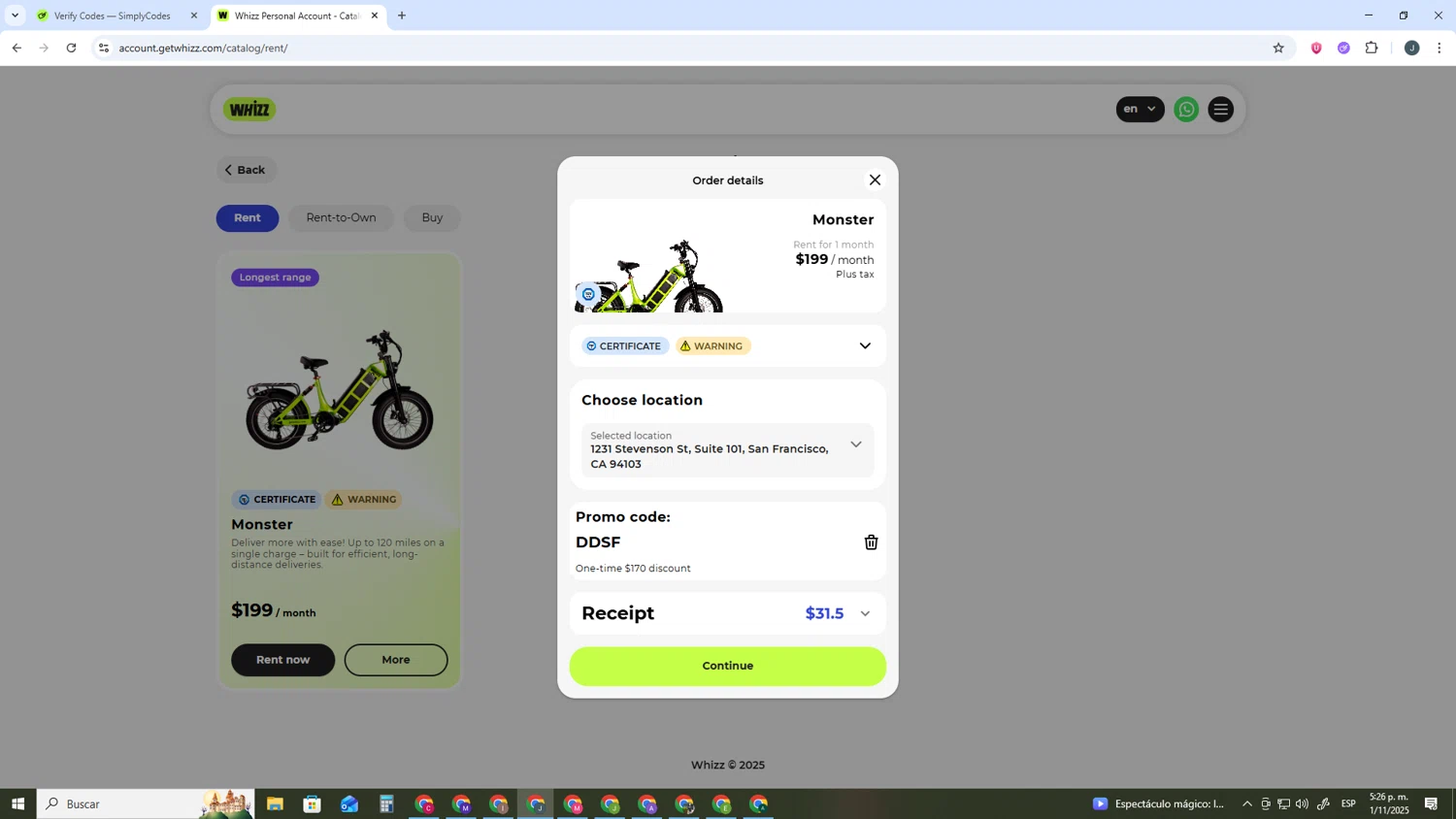The image size is (1456, 819).
Task: Click the Whizz logo
Action: [x=249, y=109]
